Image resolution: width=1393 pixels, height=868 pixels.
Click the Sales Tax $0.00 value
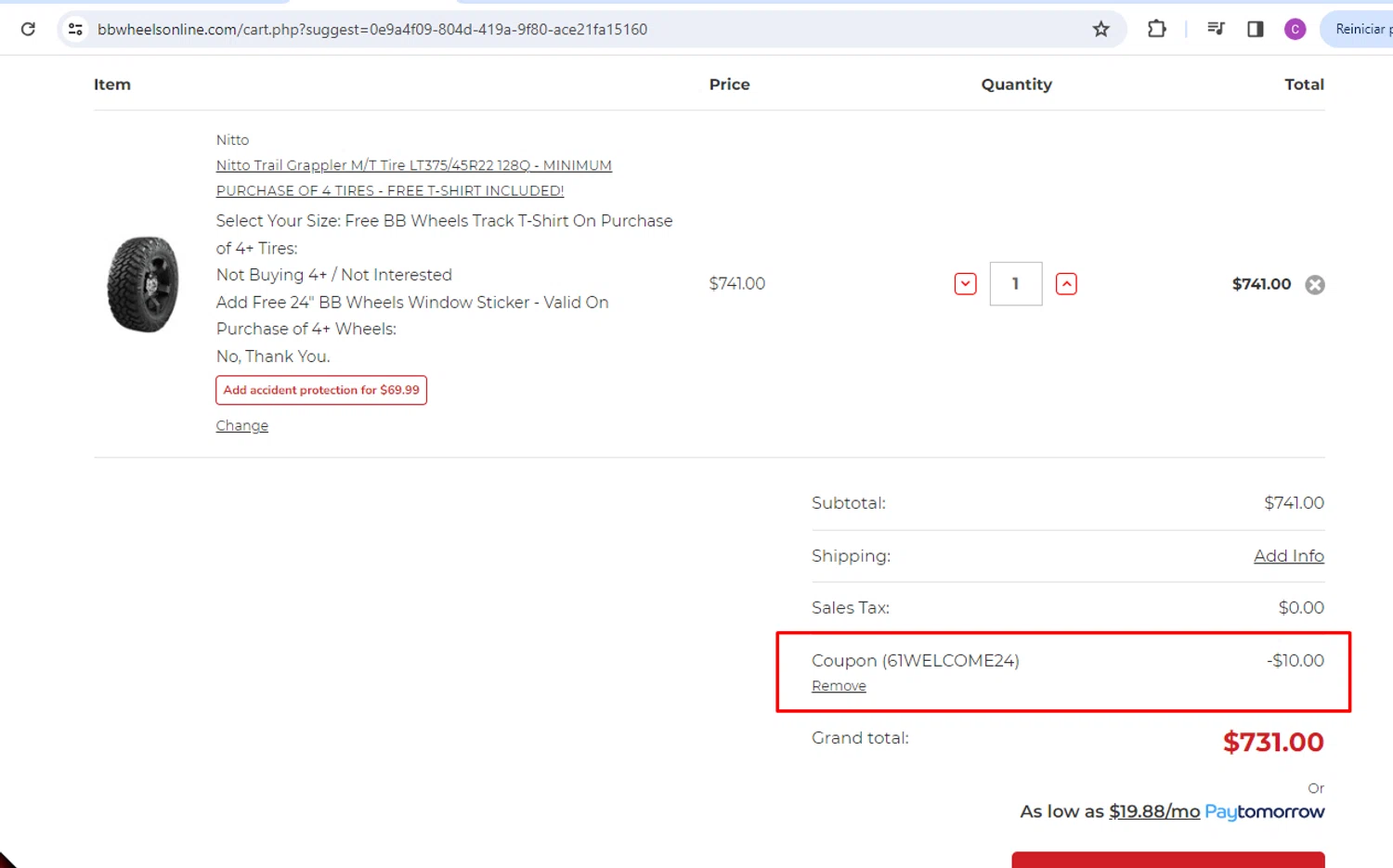1301,607
